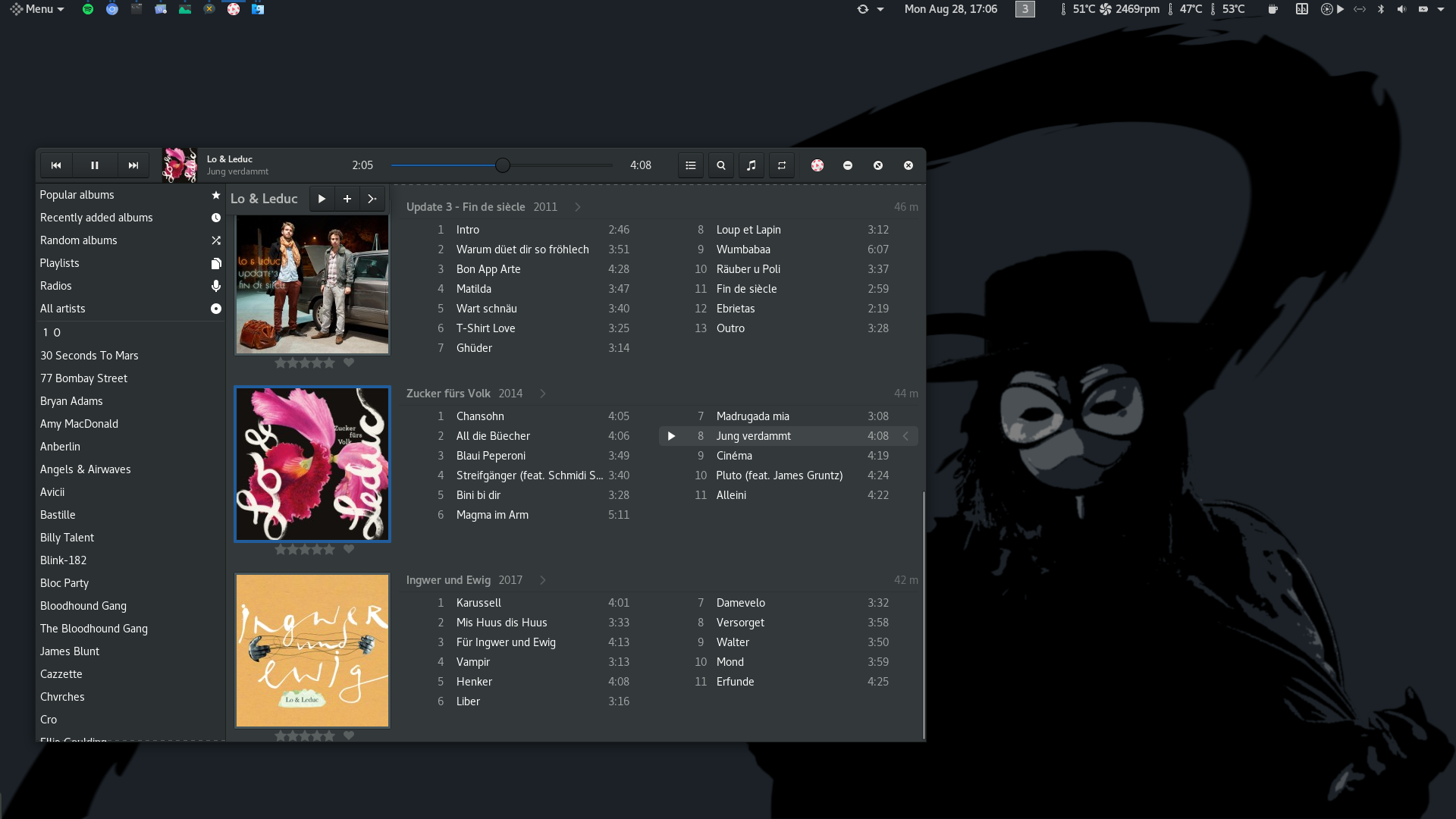Open Playlists in the sidebar
This screenshot has height=819, width=1456.
(60, 263)
